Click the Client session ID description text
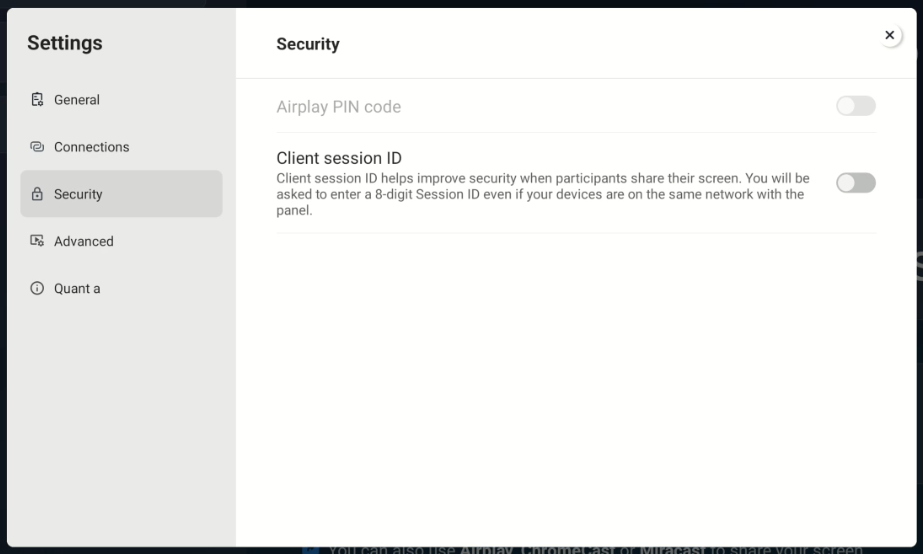The image size is (923, 554). (x=542, y=194)
